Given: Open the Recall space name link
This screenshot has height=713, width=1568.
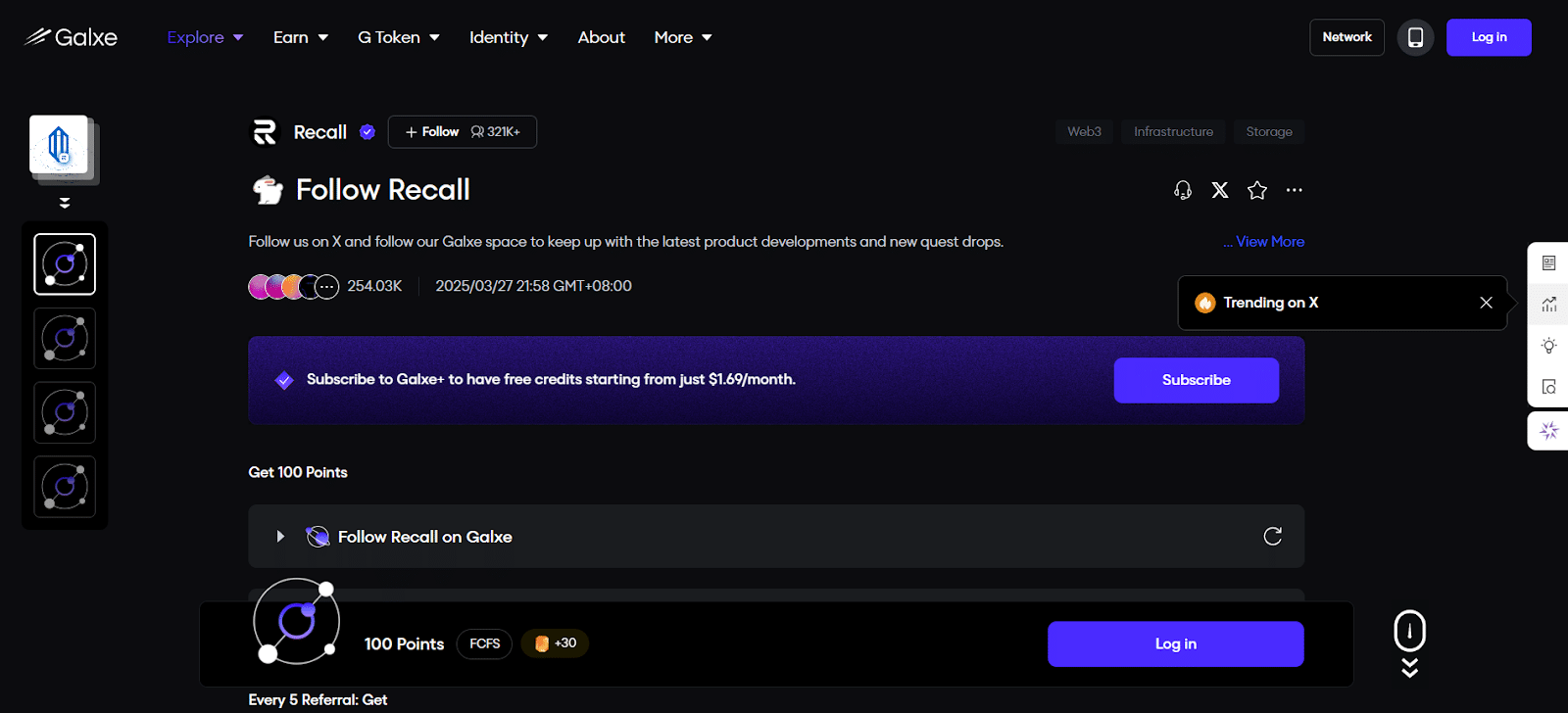Looking at the screenshot, I should 320,132.
